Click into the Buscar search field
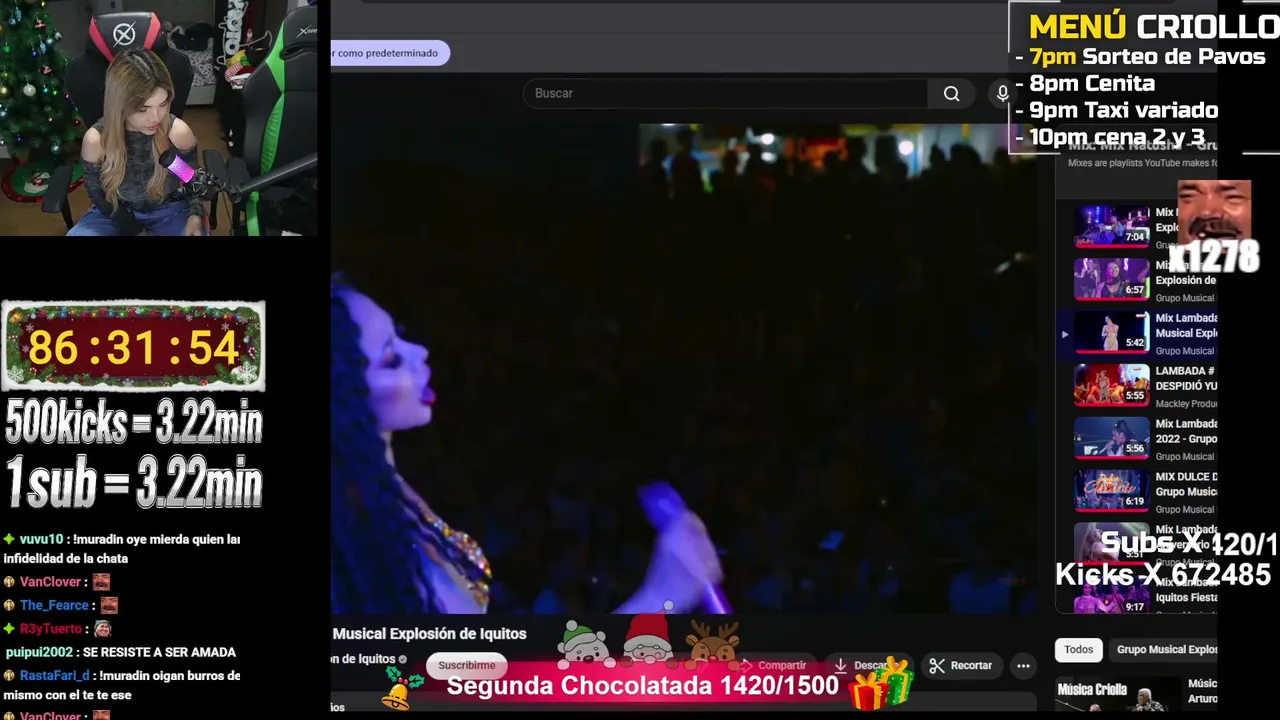Image resolution: width=1280 pixels, height=720 pixels. (725, 94)
